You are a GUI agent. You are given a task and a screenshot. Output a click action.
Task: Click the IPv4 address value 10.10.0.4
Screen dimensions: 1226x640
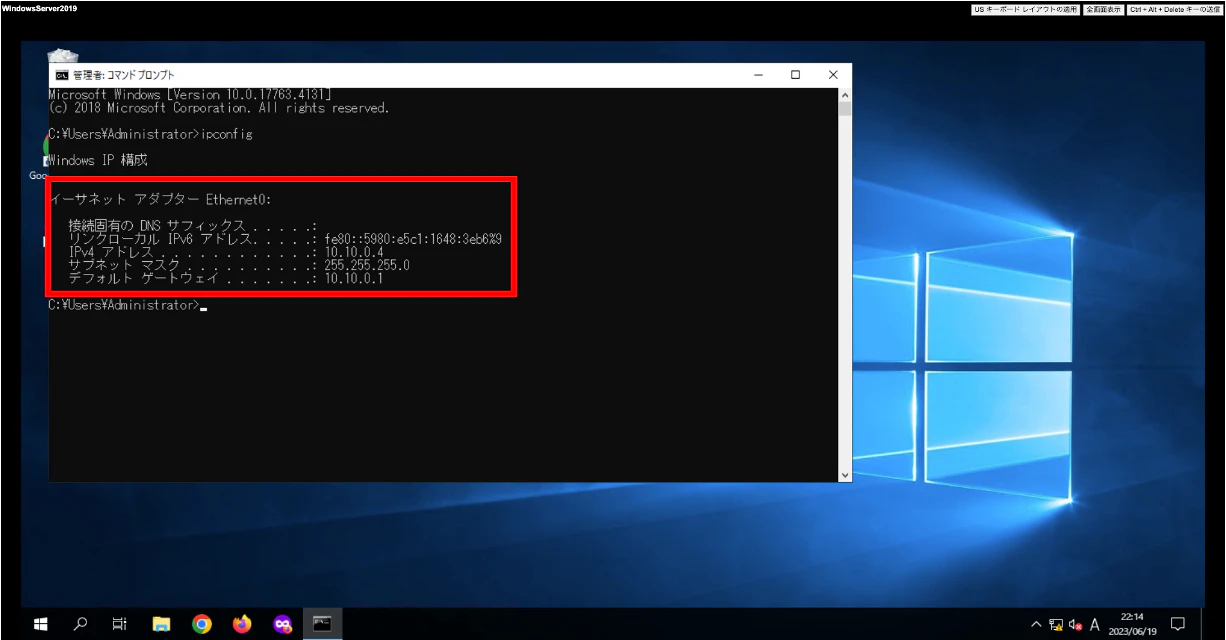coord(353,252)
